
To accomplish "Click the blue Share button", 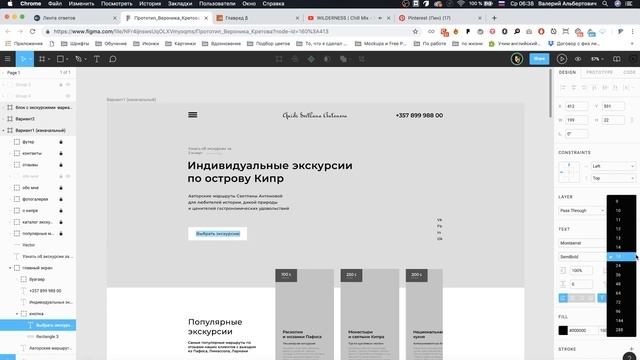I will pos(539,59).
